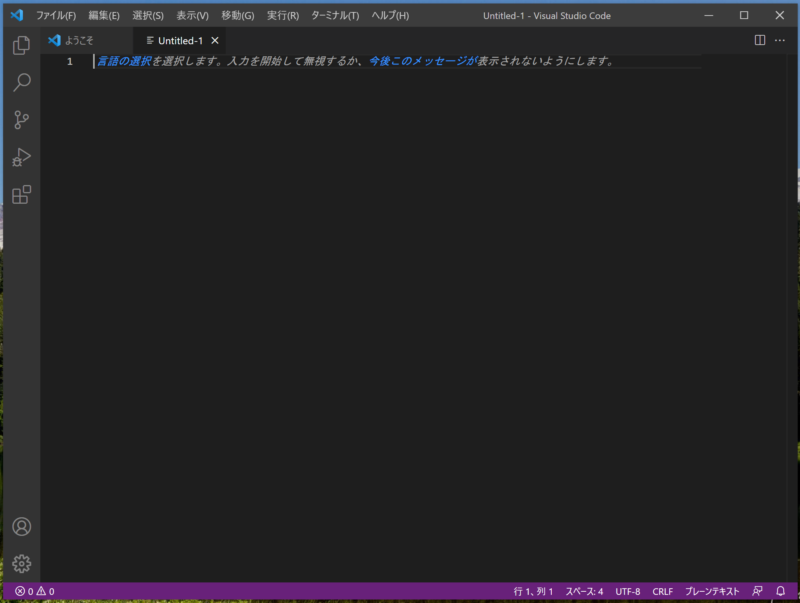Image resolution: width=800 pixels, height=603 pixels.
Task: Open the Search view icon
Action: tap(21, 83)
